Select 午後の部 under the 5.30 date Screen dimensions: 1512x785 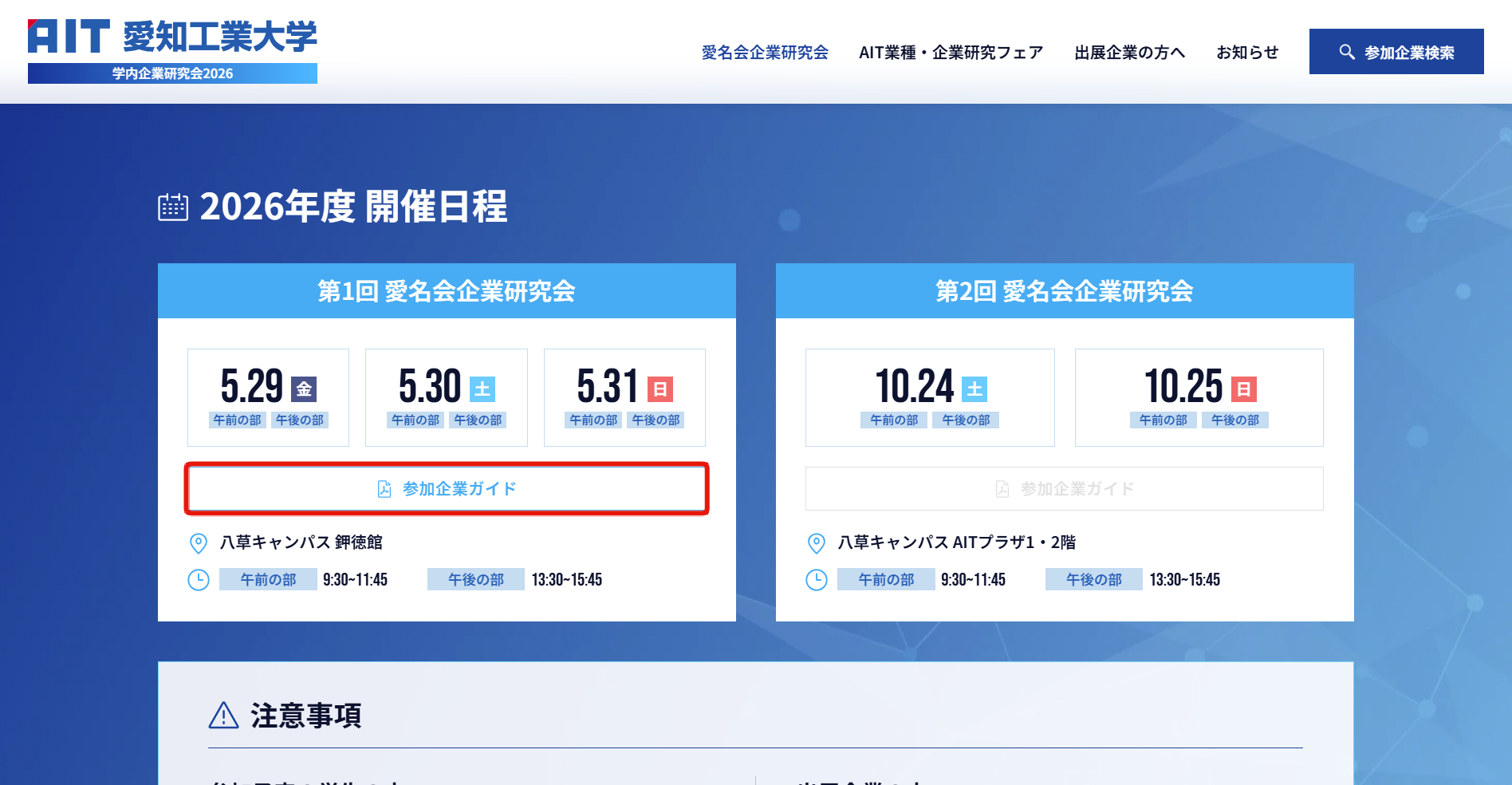coord(478,420)
